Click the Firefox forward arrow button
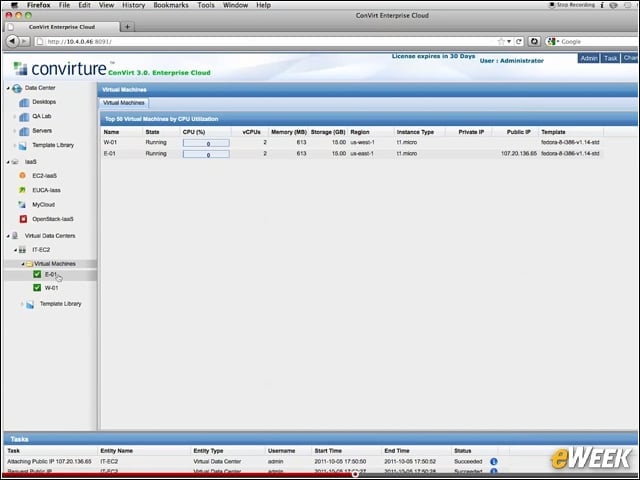Screen dimensions: 640x480 [25, 41]
